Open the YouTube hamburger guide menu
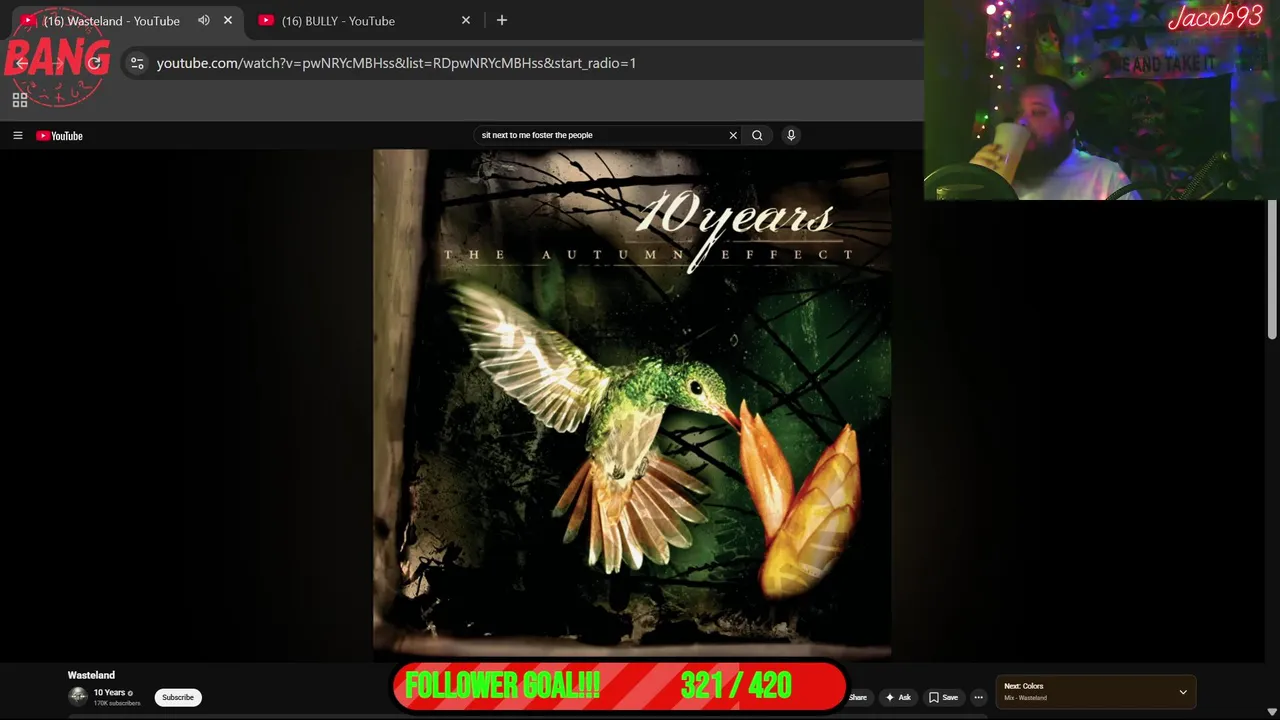 click(17, 135)
